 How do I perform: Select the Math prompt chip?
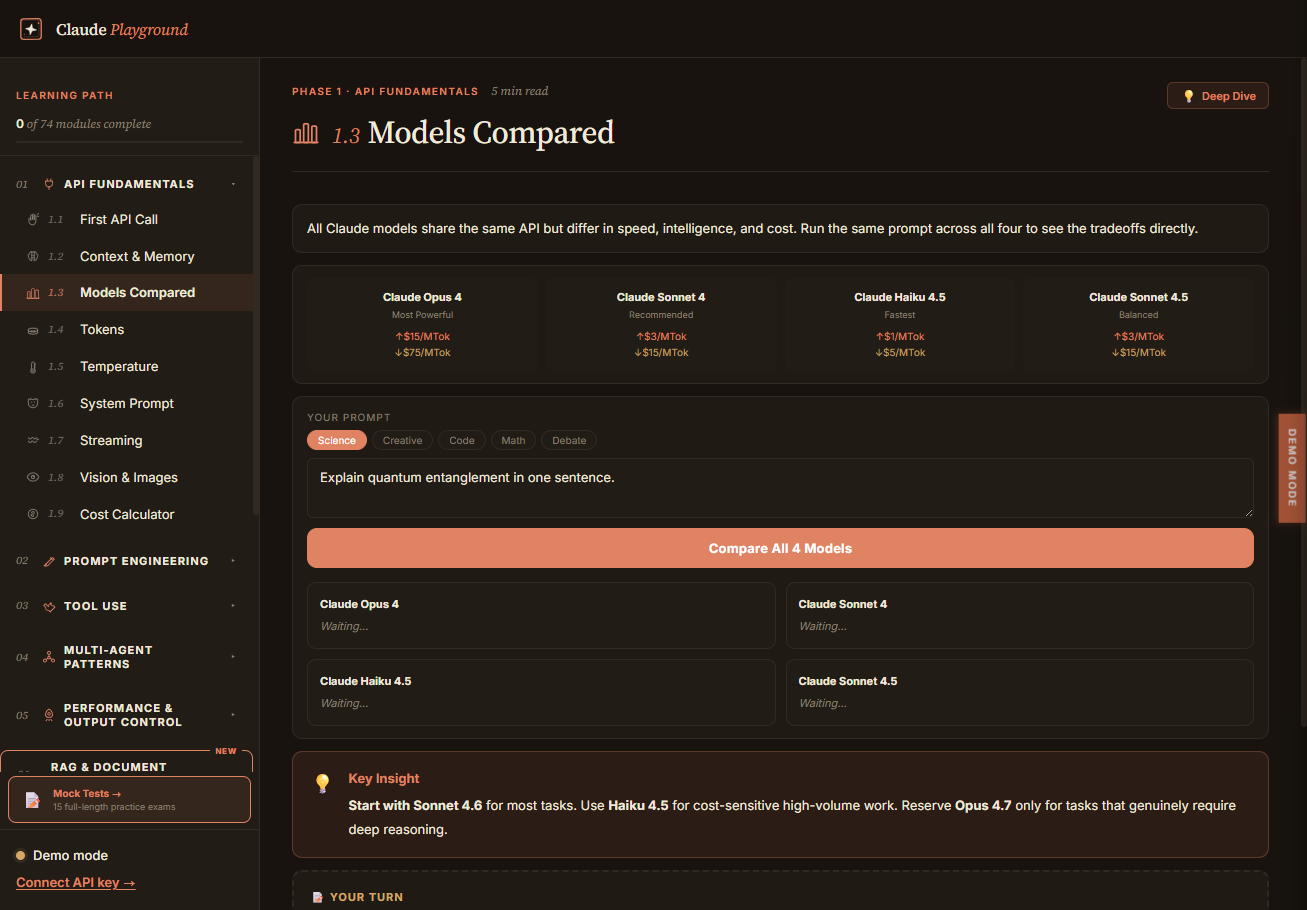(x=513, y=440)
